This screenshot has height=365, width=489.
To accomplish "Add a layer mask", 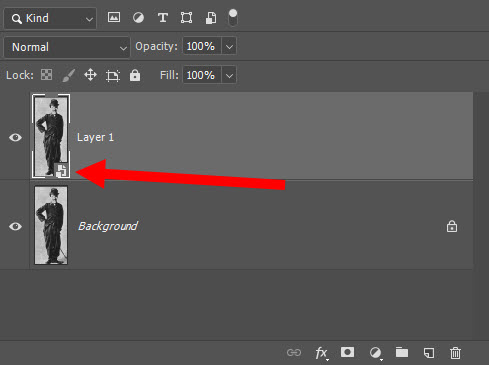I will [347, 352].
